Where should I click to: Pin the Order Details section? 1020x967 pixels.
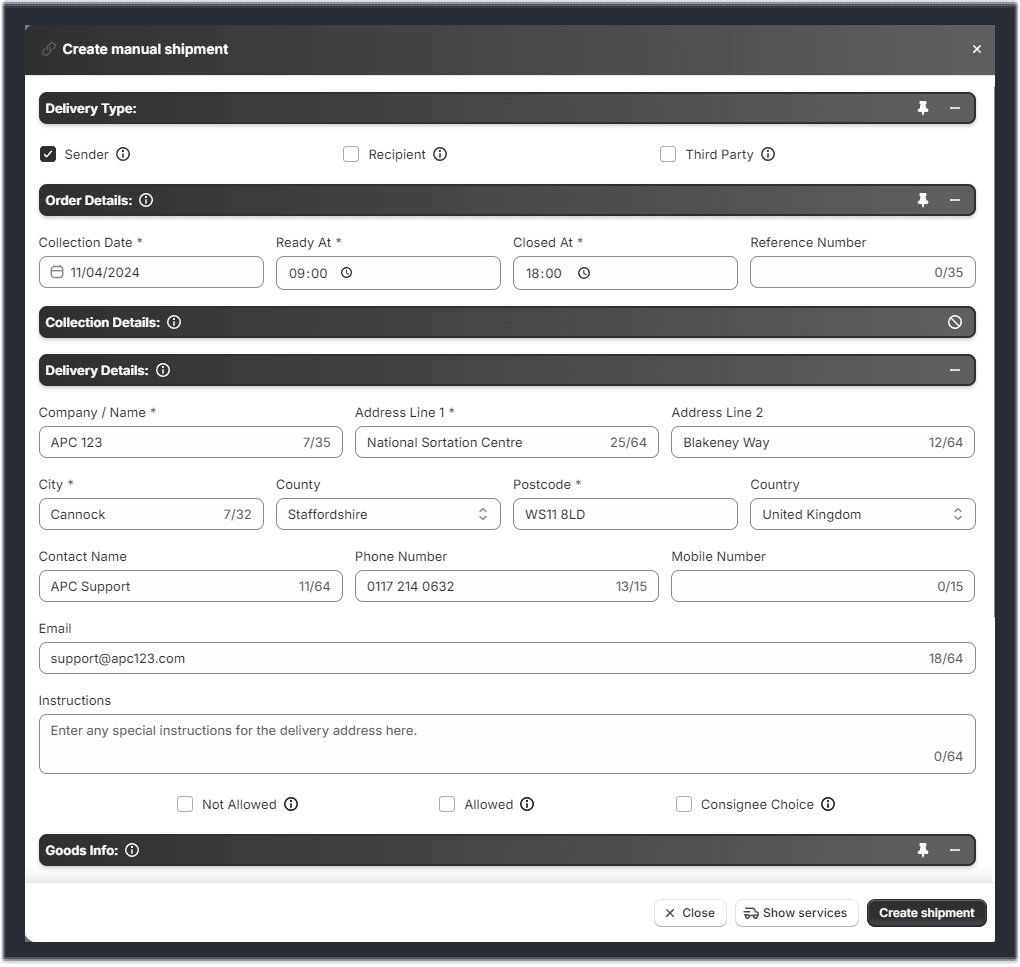[922, 200]
